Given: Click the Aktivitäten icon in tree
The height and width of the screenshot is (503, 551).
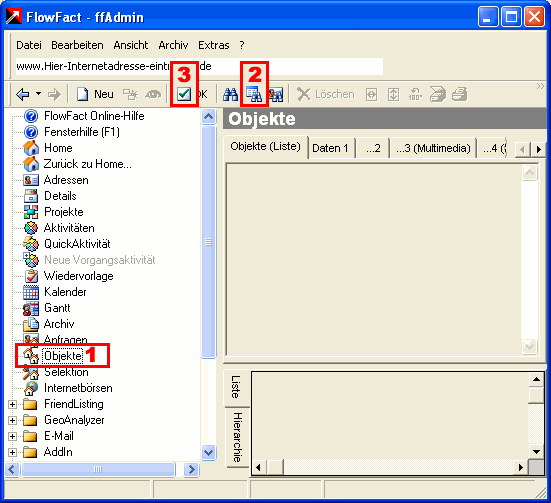Looking at the screenshot, I should click(x=31, y=228).
